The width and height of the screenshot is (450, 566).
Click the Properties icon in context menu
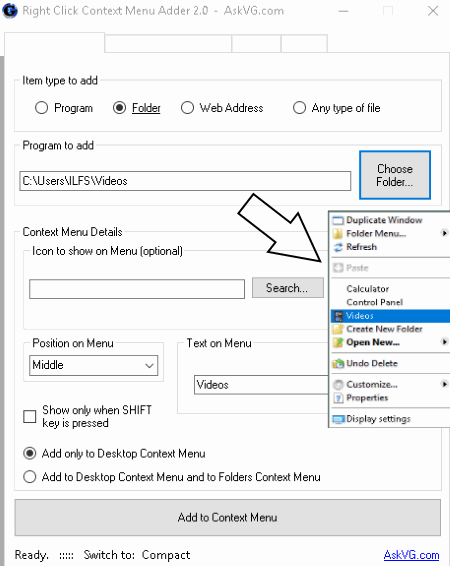[338, 398]
